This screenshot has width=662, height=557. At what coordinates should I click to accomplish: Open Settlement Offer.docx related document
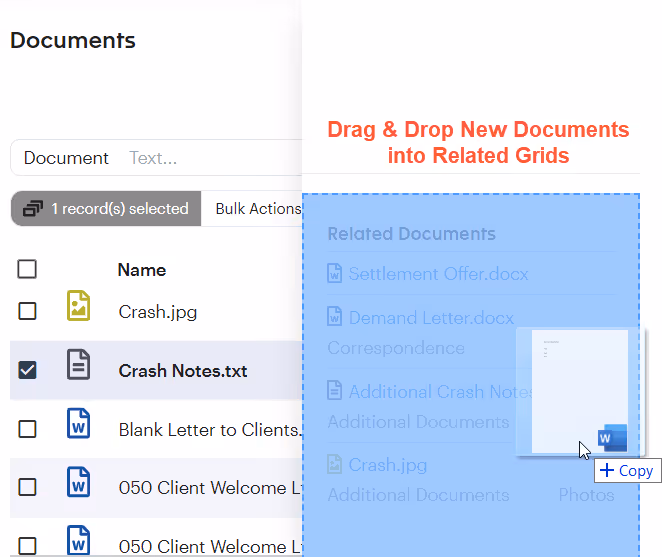pos(438,274)
